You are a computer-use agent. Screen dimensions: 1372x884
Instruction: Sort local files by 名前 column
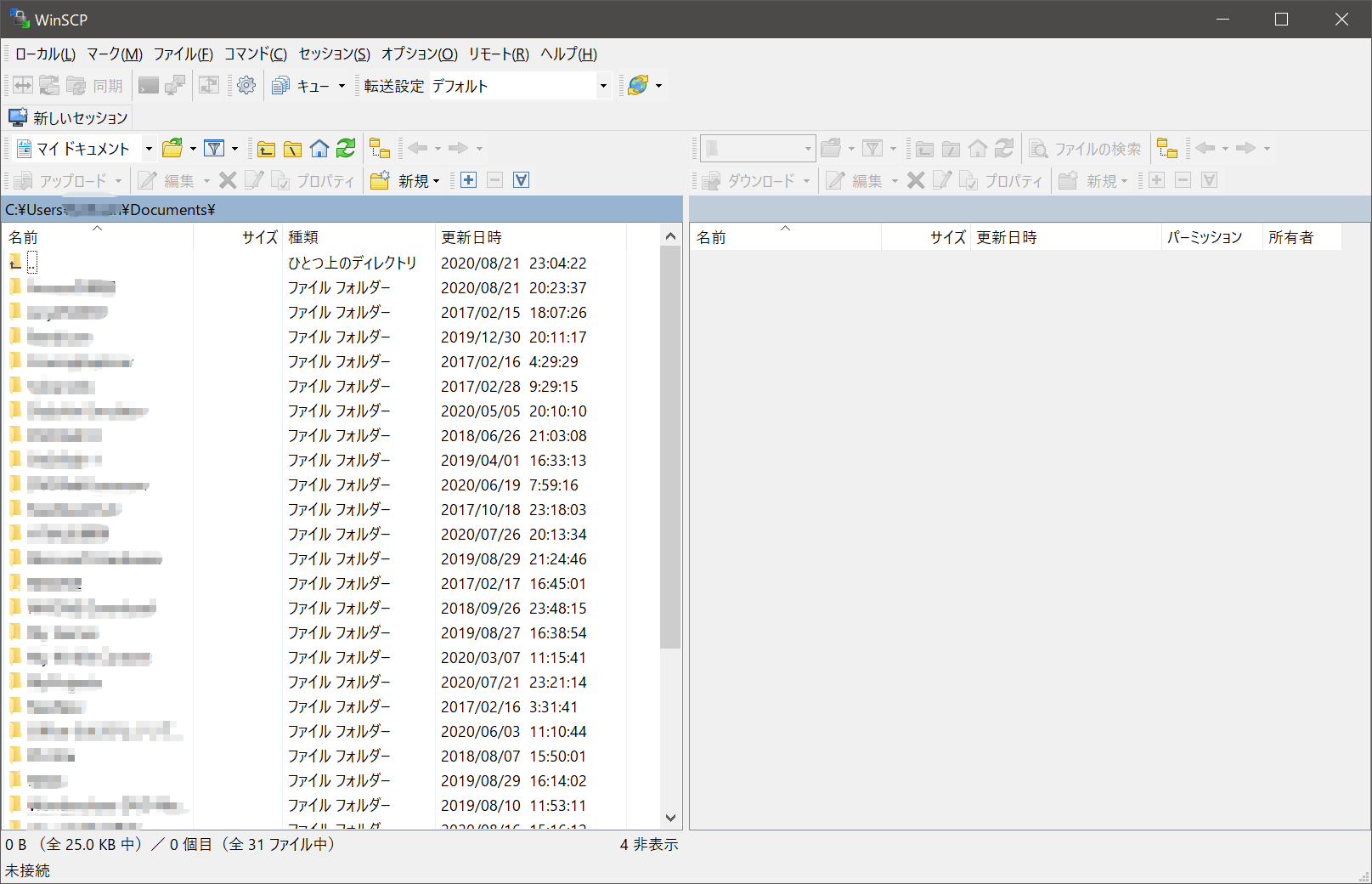(x=98, y=237)
